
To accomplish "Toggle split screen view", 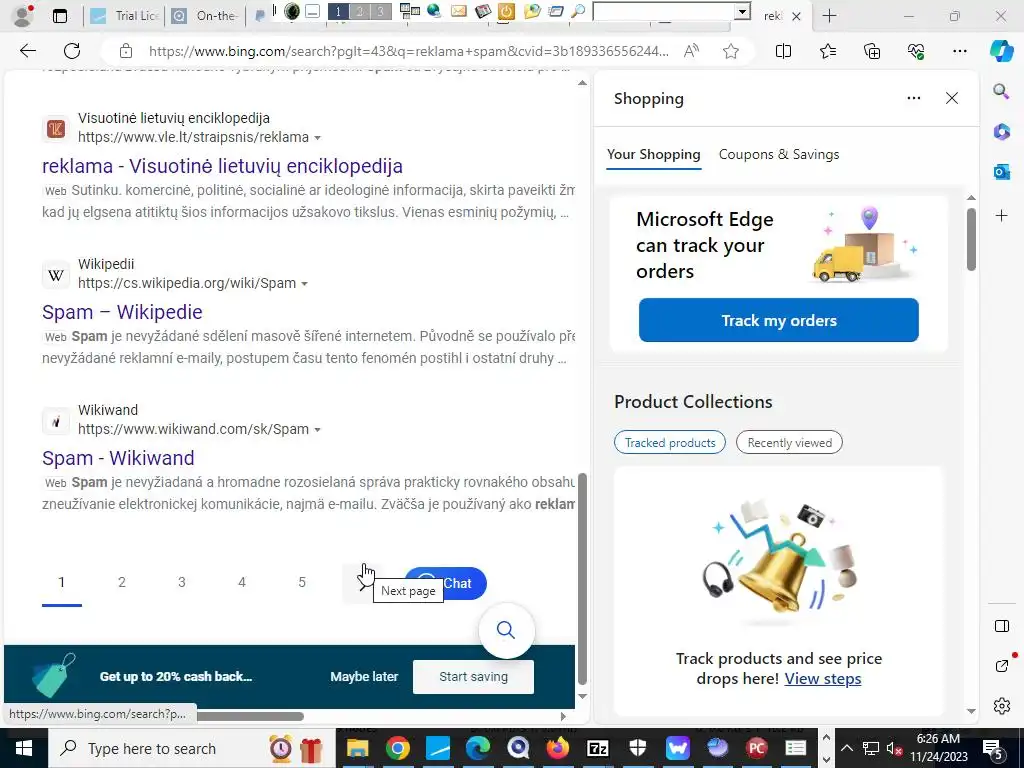I will (783, 51).
